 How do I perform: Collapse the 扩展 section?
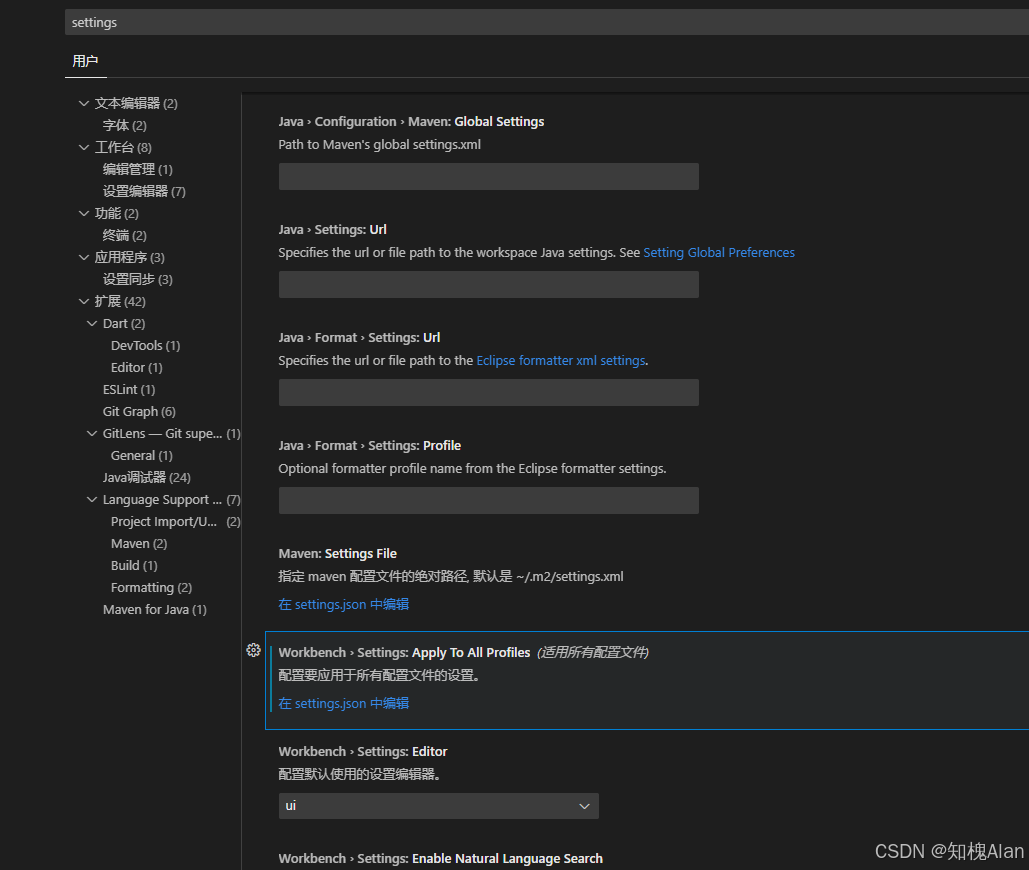(x=84, y=300)
